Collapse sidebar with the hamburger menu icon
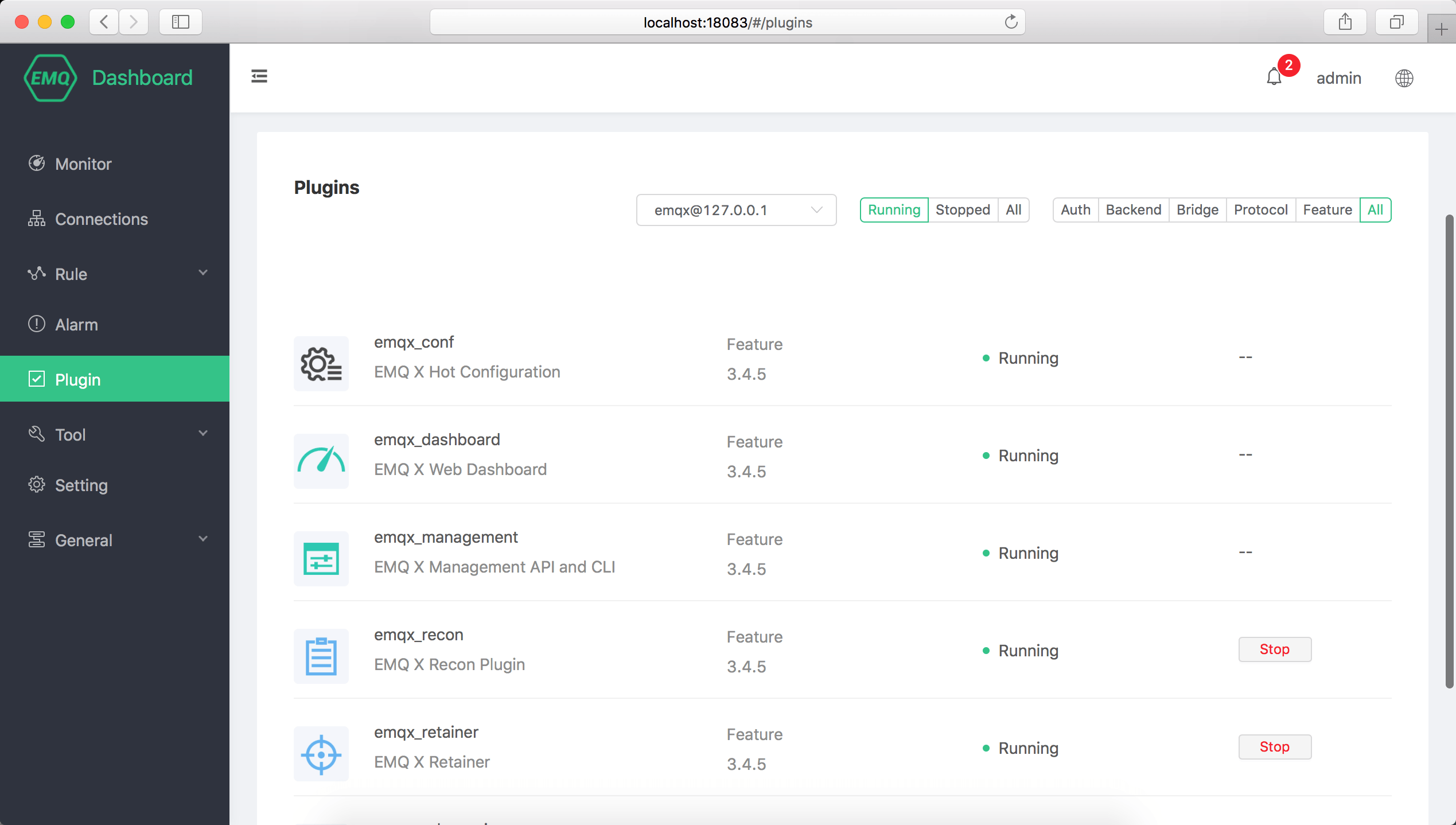Image resolution: width=1456 pixels, height=825 pixels. (259, 76)
